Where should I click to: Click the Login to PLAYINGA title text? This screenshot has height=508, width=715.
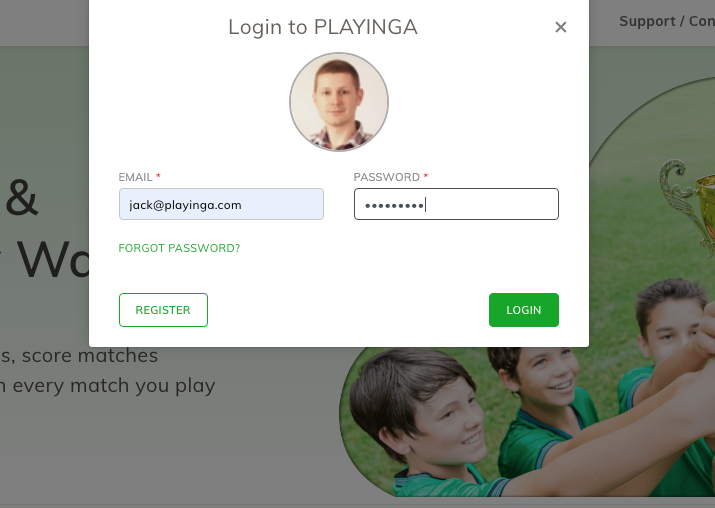pyautogui.click(x=323, y=27)
